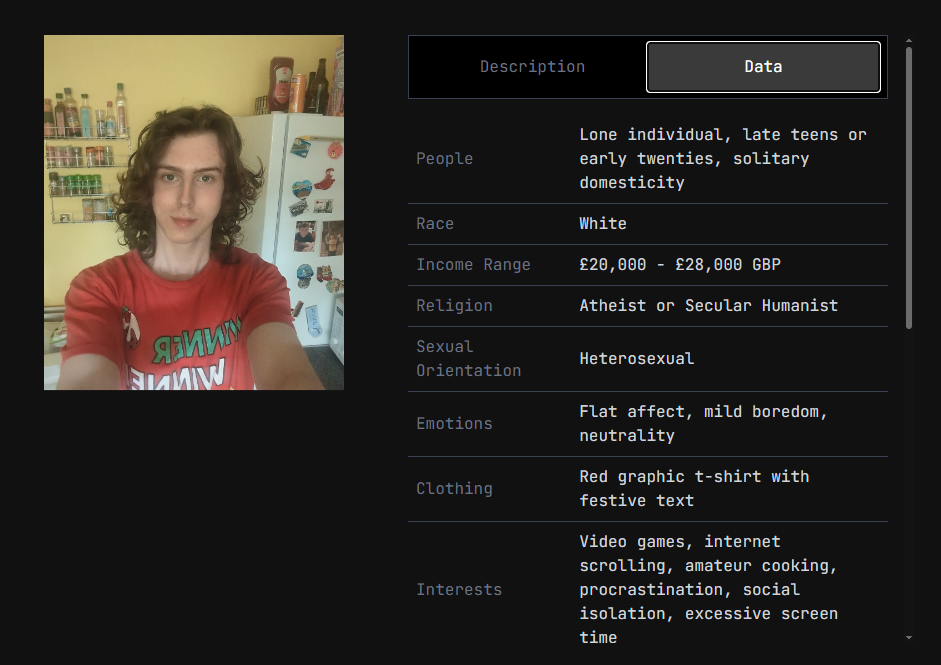Click the Atheist or Secular Humanist value
This screenshot has width=941, height=665.
click(x=709, y=305)
